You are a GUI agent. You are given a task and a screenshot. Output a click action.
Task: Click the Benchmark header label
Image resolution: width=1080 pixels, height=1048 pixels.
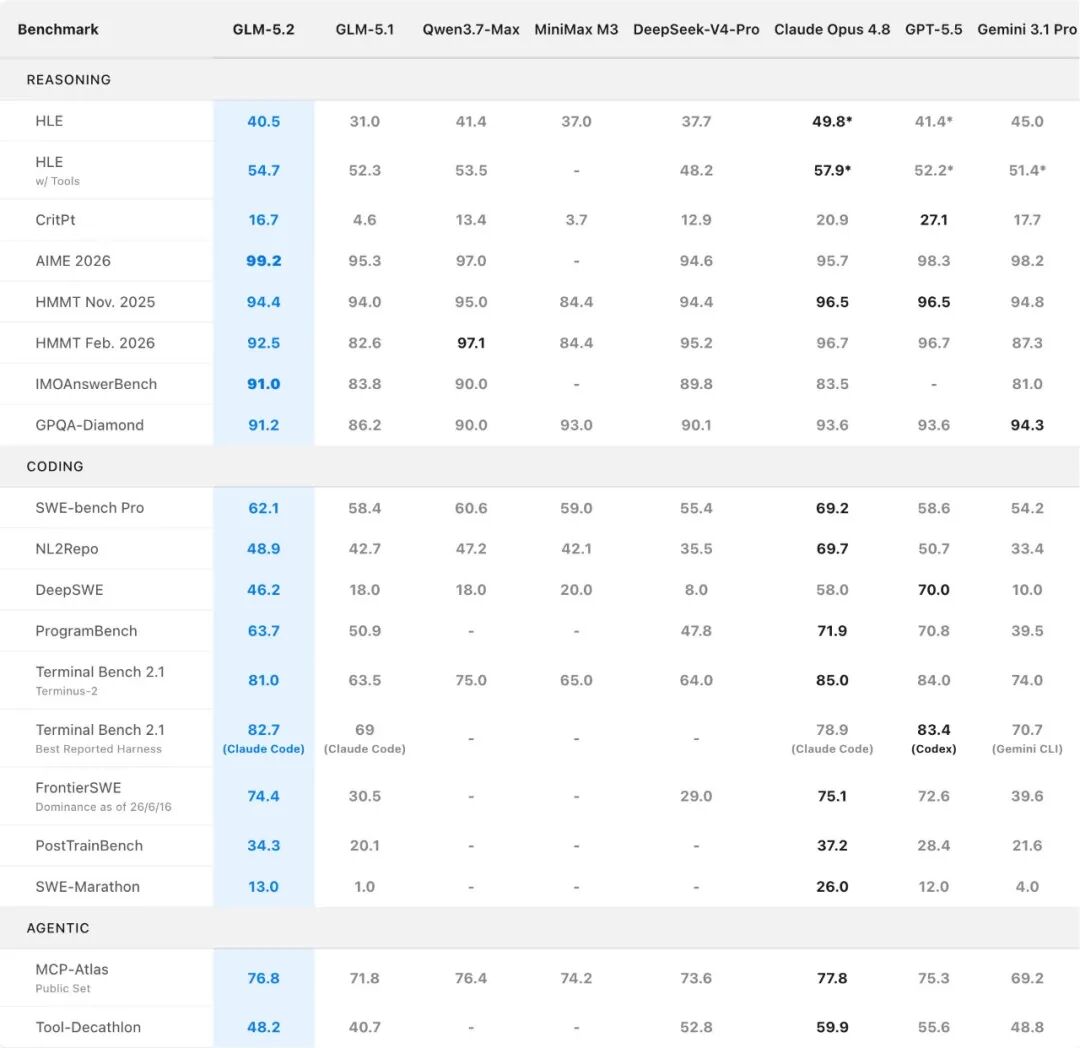click(58, 30)
